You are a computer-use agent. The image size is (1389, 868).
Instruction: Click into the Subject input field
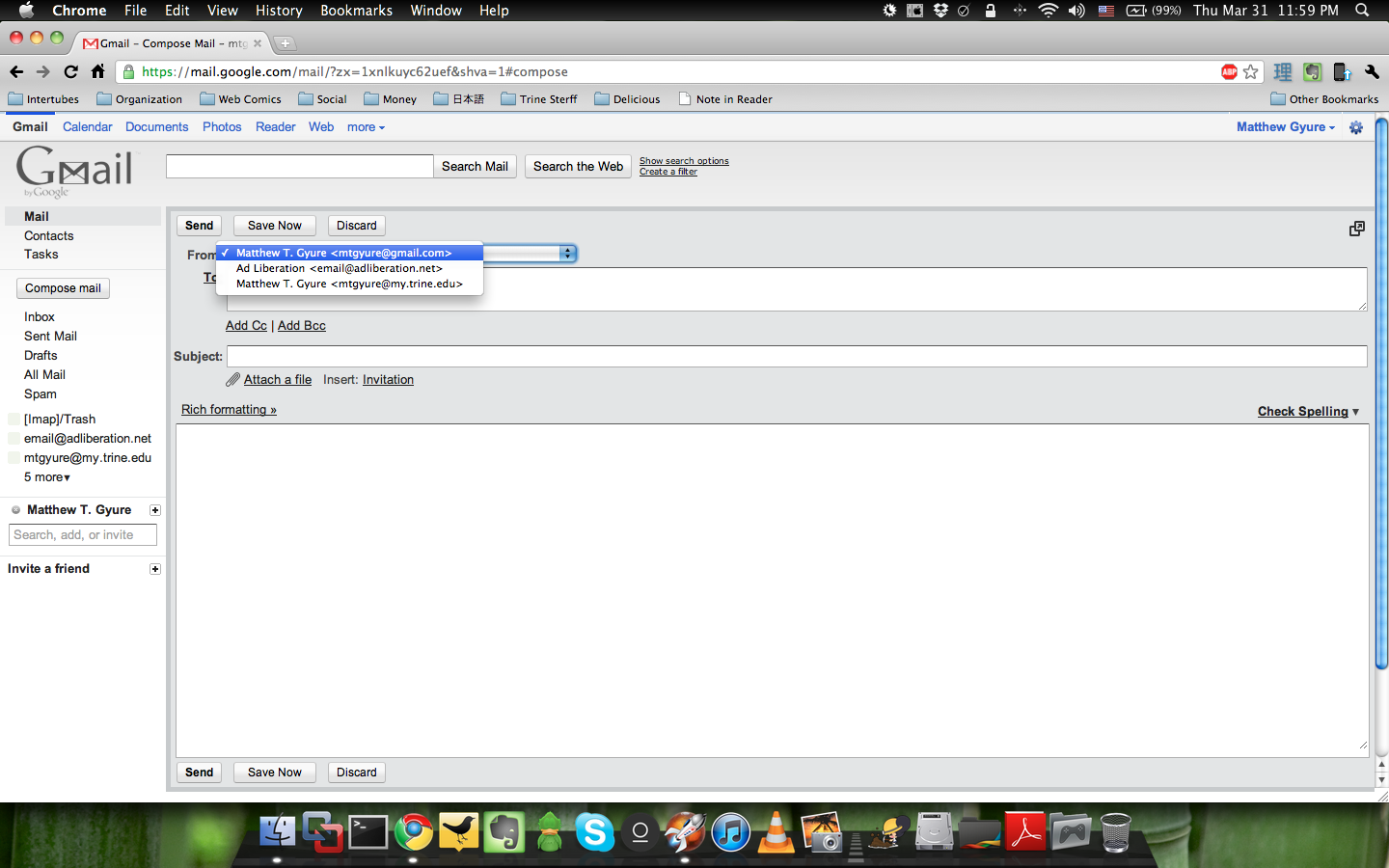click(x=796, y=357)
